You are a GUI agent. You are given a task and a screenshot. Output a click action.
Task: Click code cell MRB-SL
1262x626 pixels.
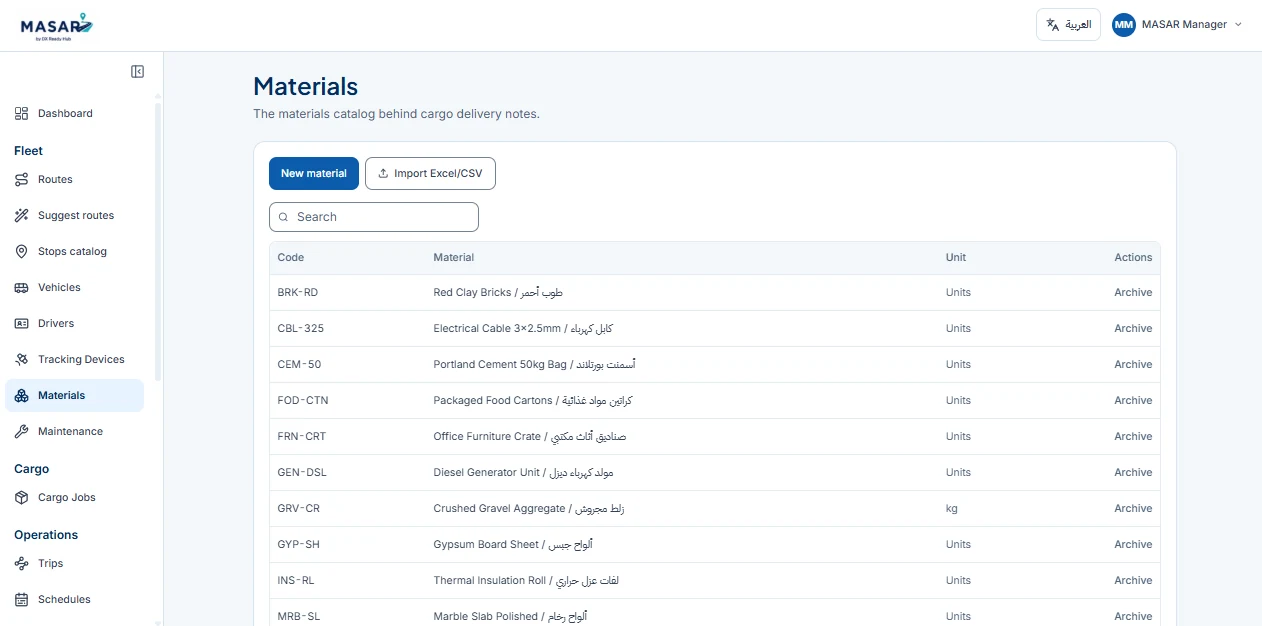(x=299, y=617)
